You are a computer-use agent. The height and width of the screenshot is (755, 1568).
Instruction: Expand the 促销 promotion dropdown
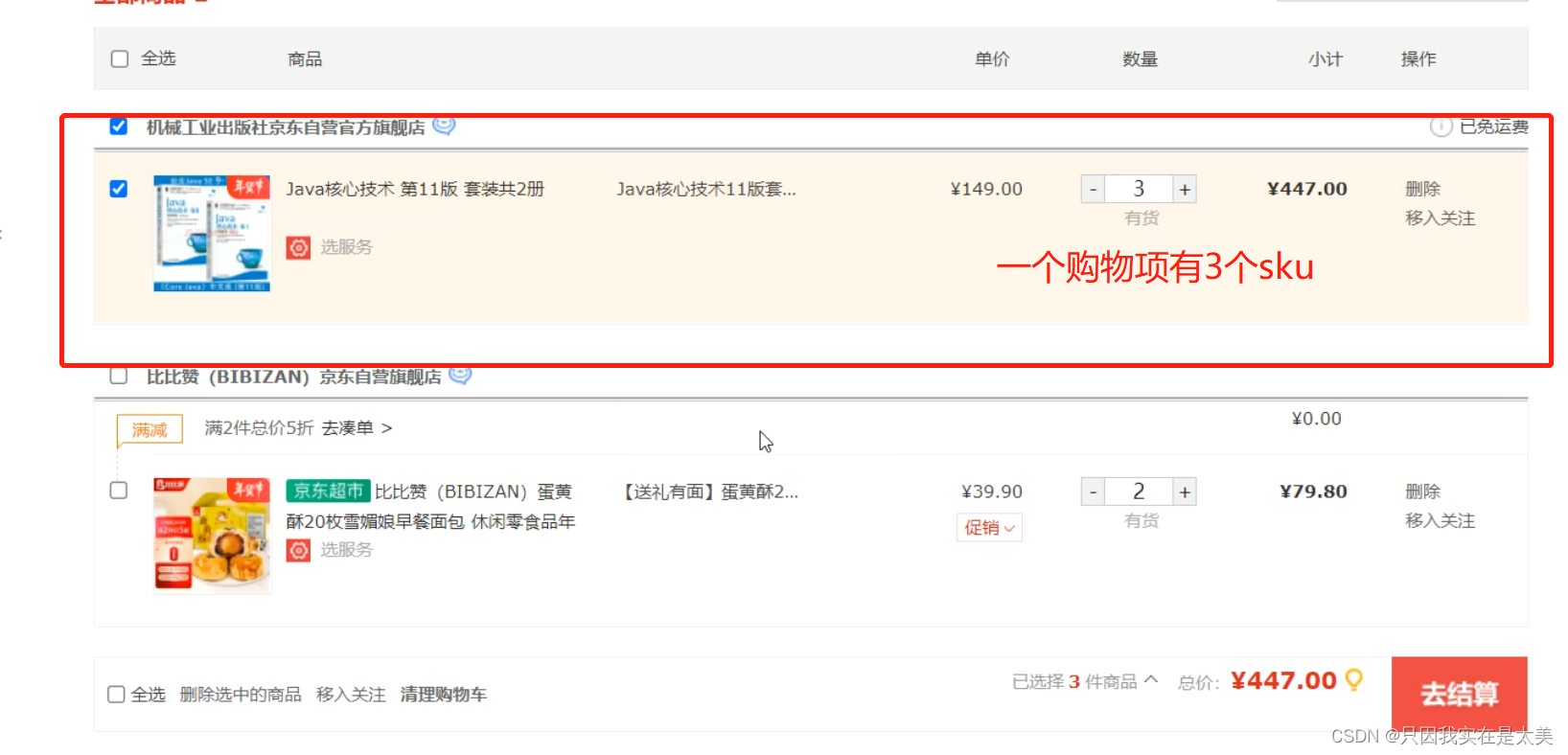click(x=989, y=528)
